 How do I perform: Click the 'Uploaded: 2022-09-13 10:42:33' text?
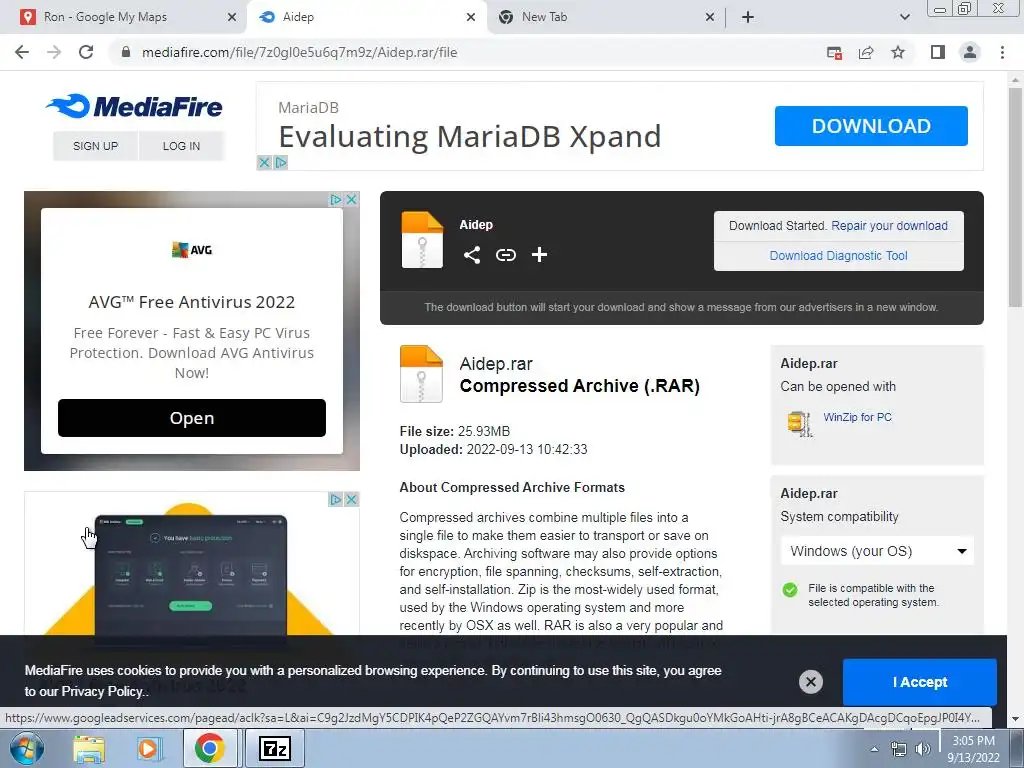(493, 449)
